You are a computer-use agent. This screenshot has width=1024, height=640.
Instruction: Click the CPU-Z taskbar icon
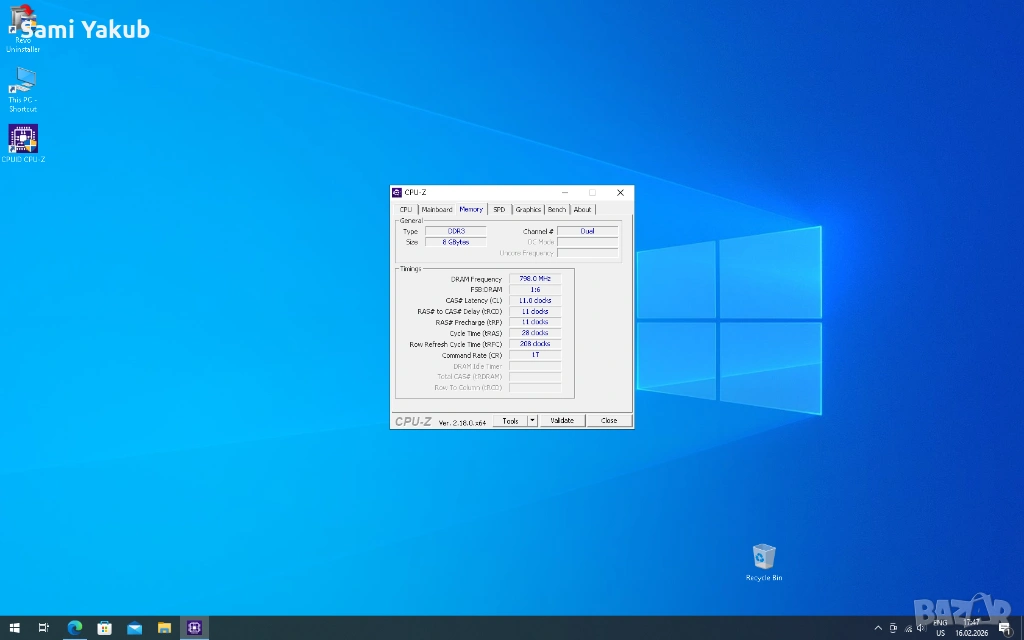[x=194, y=628]
